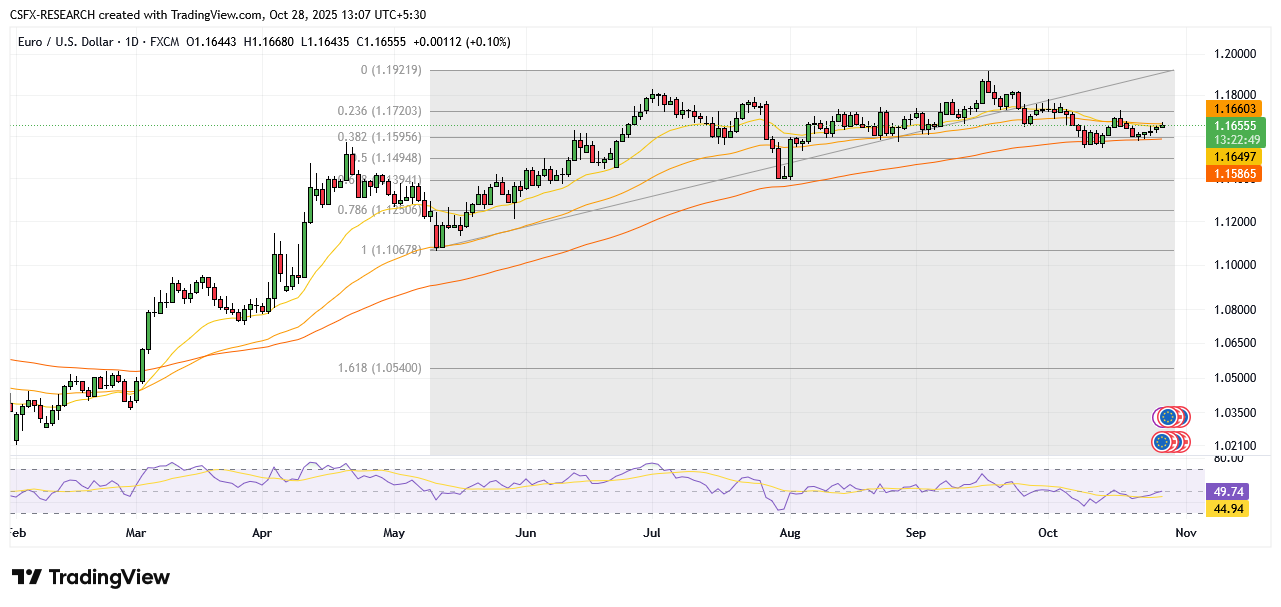Select the 1.618 (1.05400) Fibonacci extension label
The width and height of the screenshot is (1281, 607).
point(379,368)
